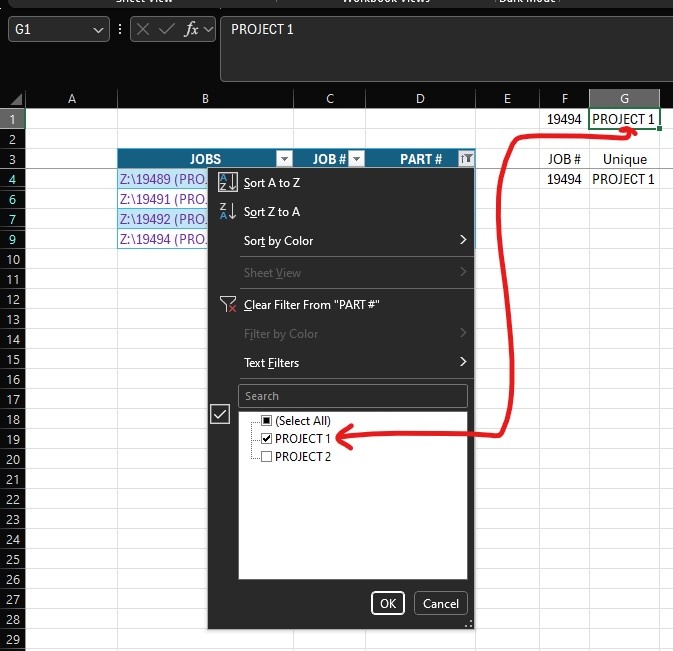This screenshot has height=651, width=673.
Task: Open the function dropdown arrow beside fx
Action: 208,29
